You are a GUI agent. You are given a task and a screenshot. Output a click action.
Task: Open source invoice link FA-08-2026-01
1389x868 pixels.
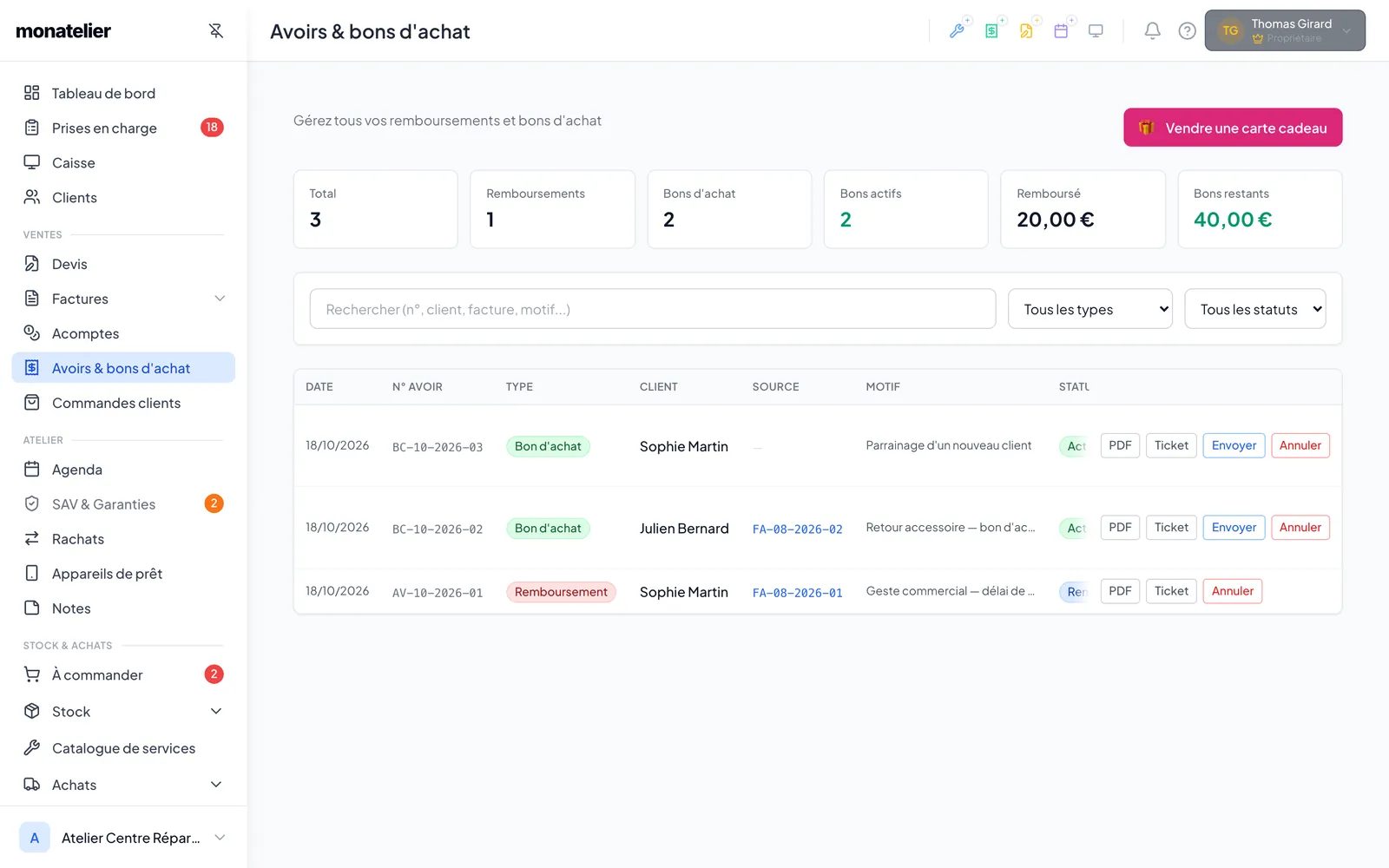click(x=797, y=593)
